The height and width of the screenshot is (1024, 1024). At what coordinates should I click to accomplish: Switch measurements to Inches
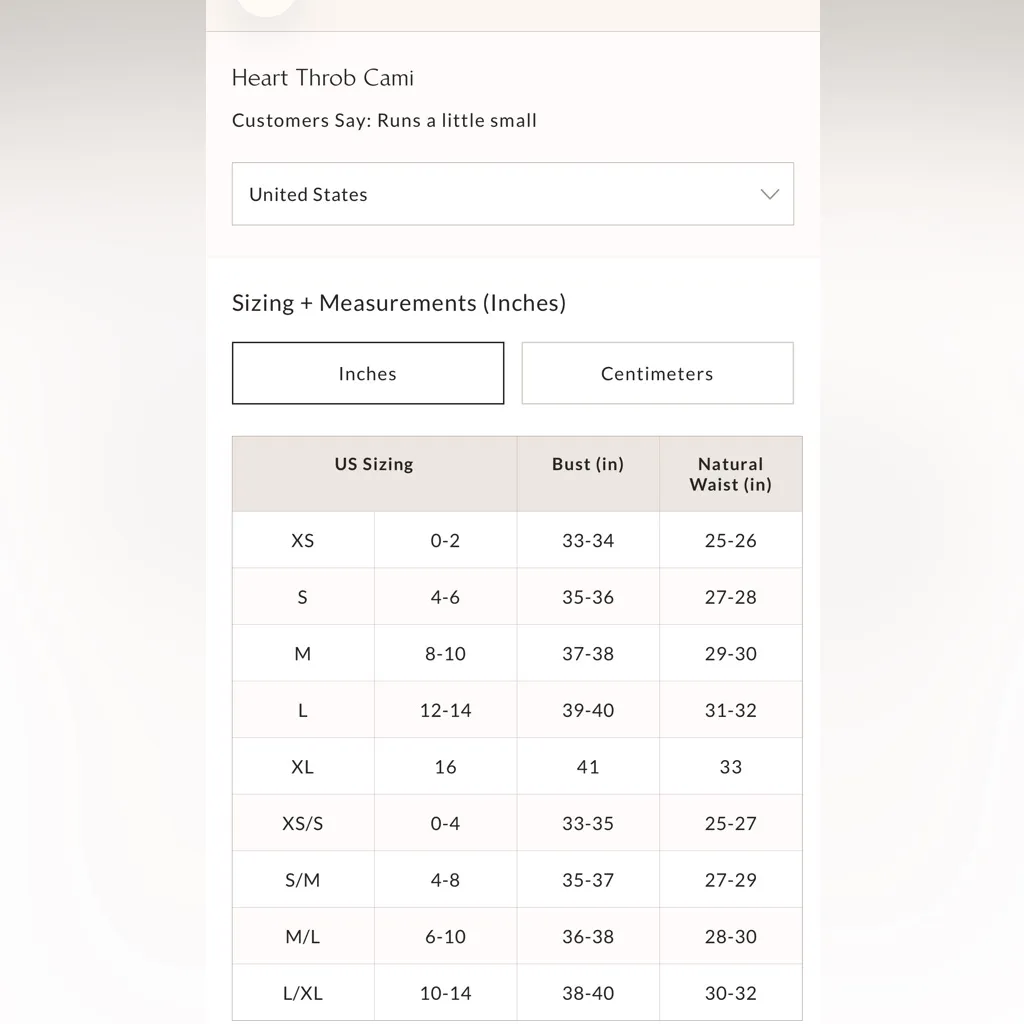click(368, 373)
